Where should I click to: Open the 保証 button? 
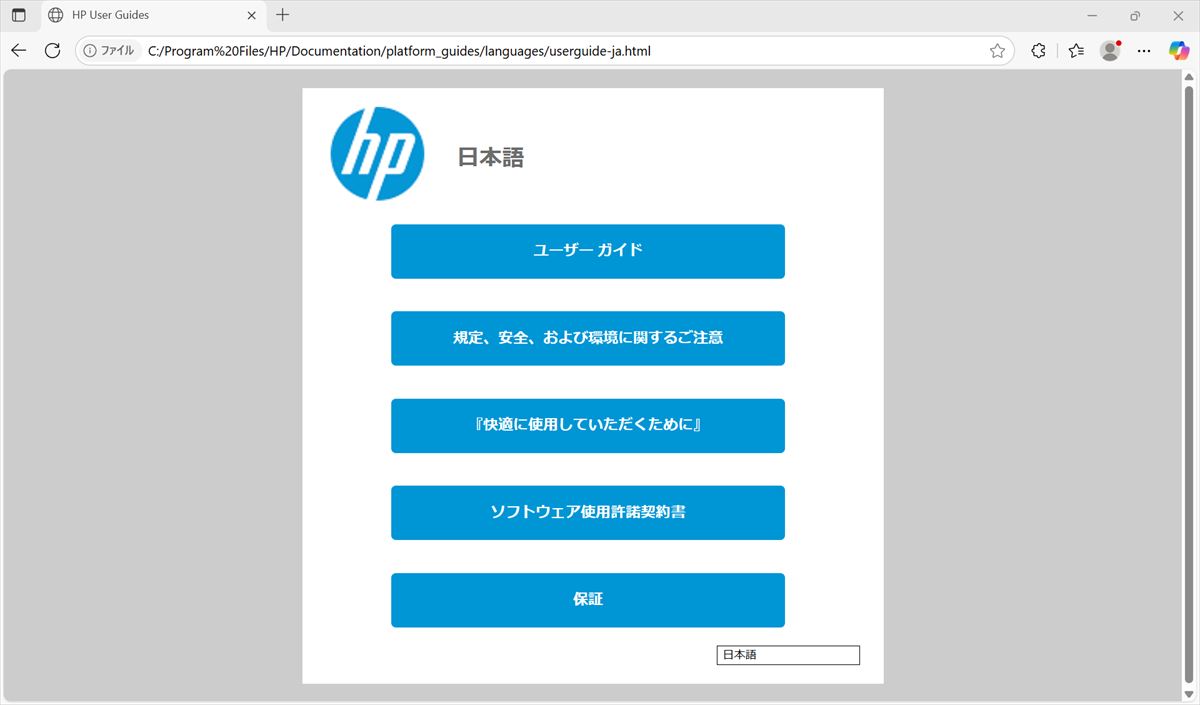point(588,600)
